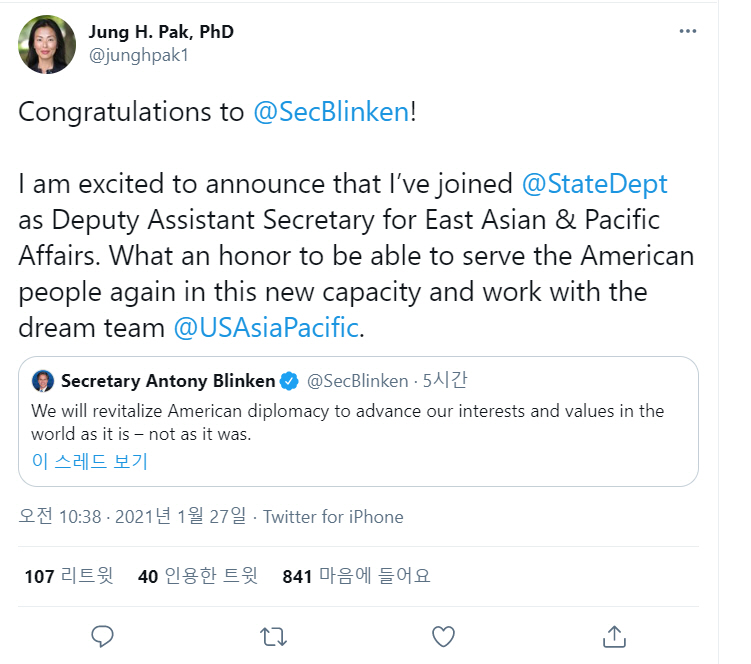View the 40 인용한 트윗 quote tweets
Image resolution: width=751 pixels, height=664 pixels.
198,575
